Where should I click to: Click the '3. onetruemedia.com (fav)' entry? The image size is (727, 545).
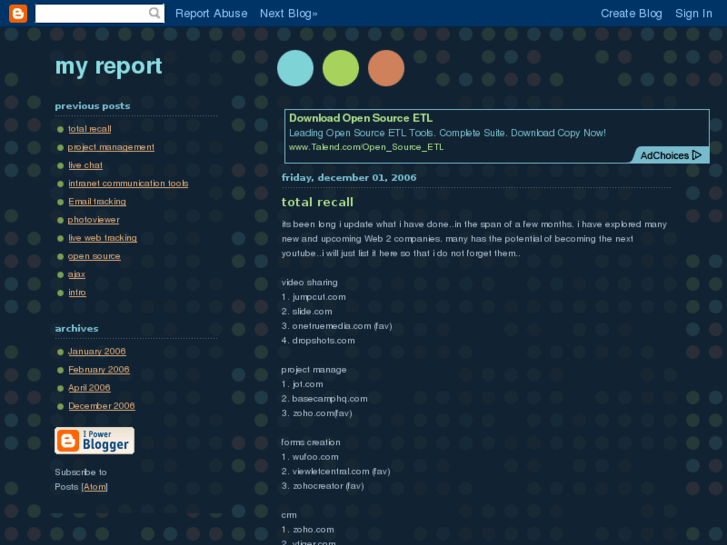click(337, 326)
